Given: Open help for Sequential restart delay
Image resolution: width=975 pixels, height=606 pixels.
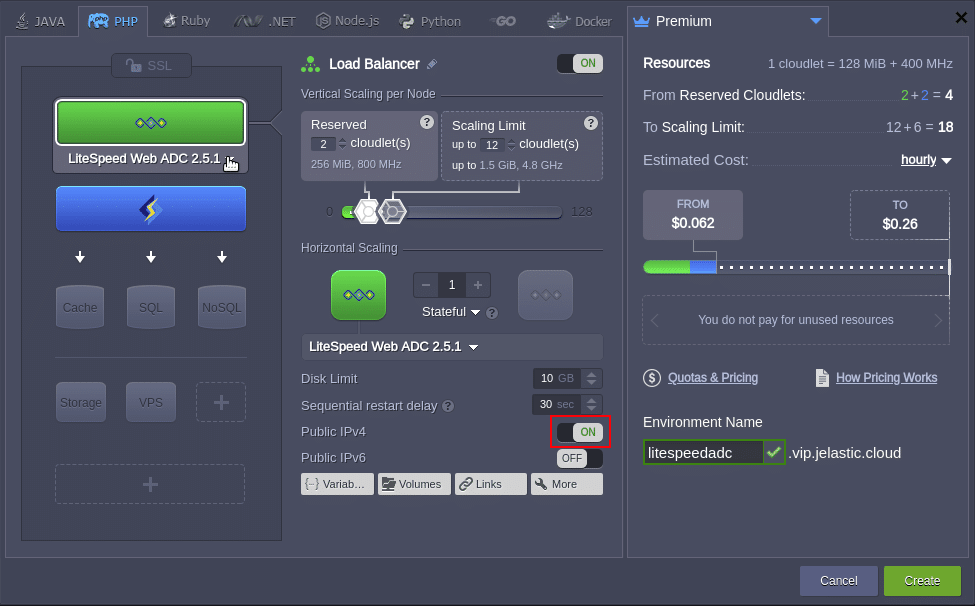Looking at the screenshot, I should [x=448, y=406].
